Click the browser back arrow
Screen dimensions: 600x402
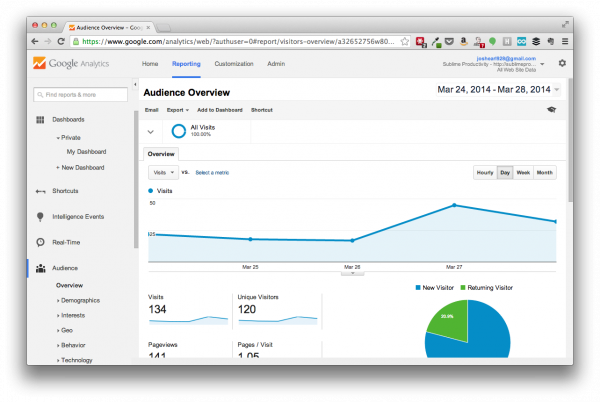[35, 41]
